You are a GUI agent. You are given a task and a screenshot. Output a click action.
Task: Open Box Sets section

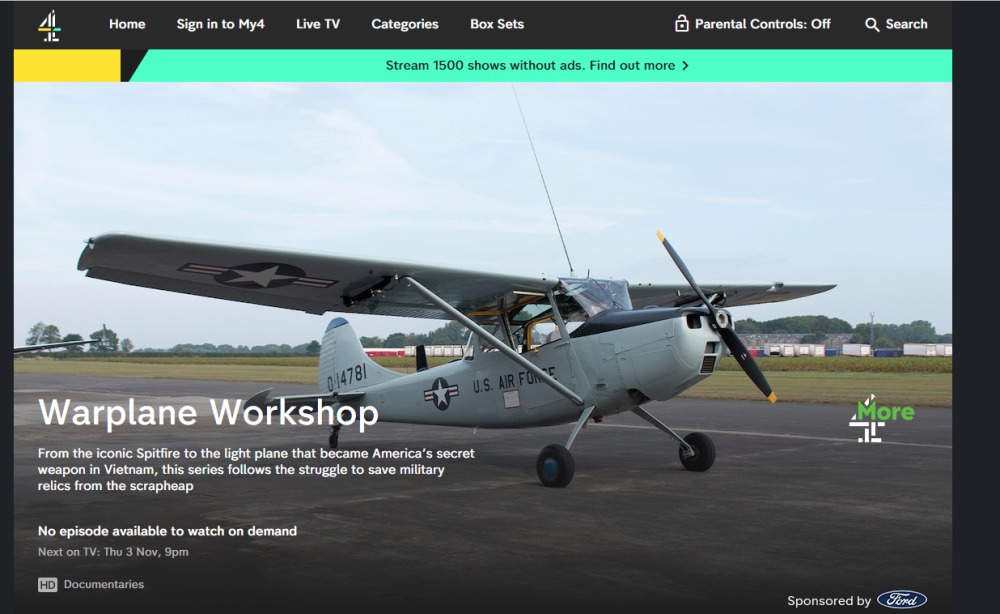click(x=497, y=24)
